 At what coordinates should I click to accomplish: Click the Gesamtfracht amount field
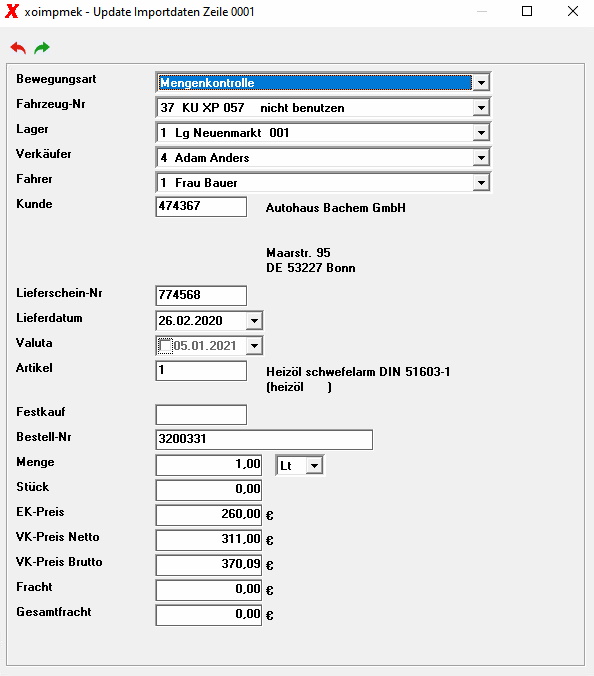click(209, 615)
